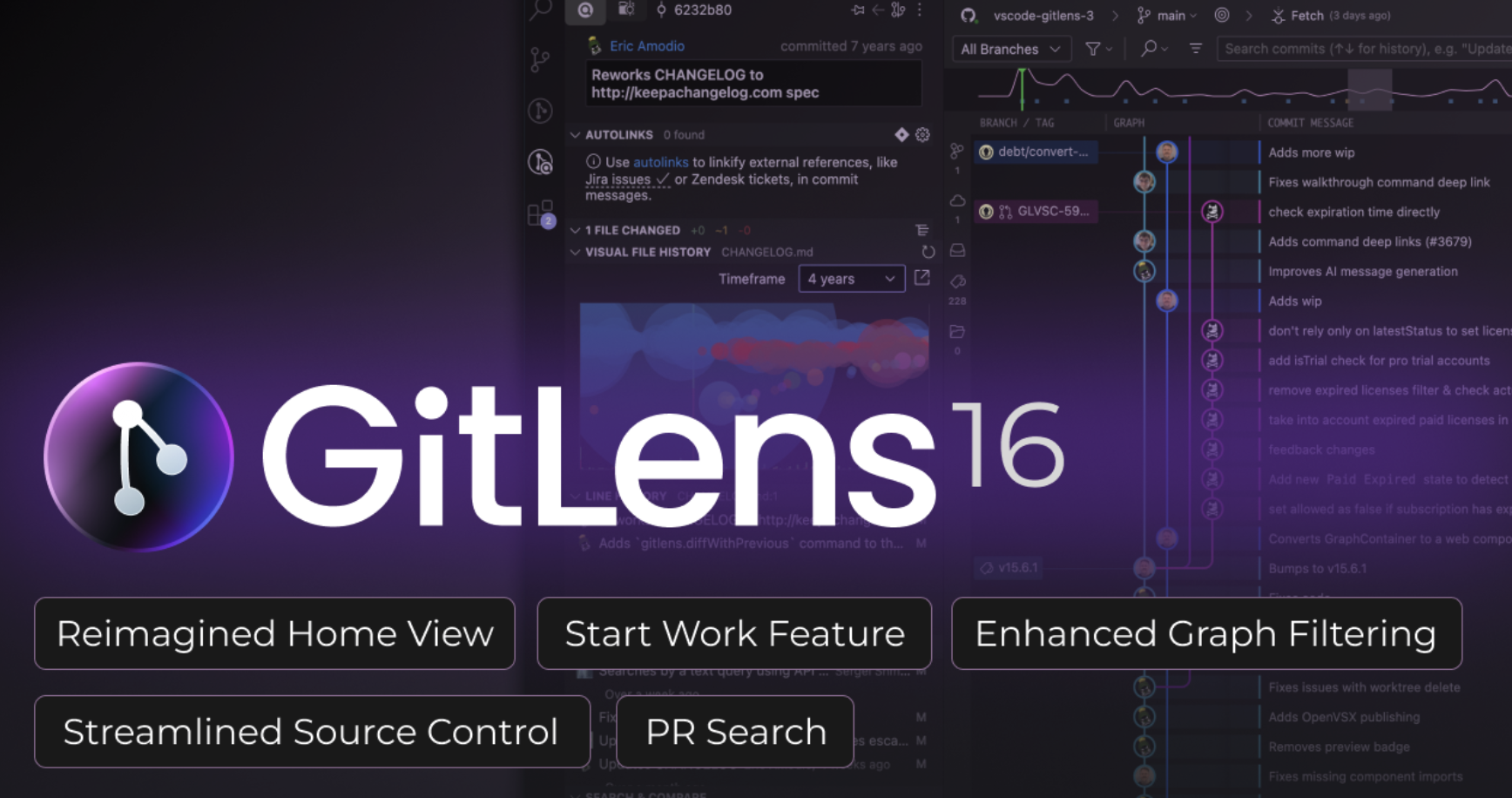This screenshot has width=1512, height=798.
Task: Open Visual File History in new editor
Action: pyautogui.click(x=922, y=278)
